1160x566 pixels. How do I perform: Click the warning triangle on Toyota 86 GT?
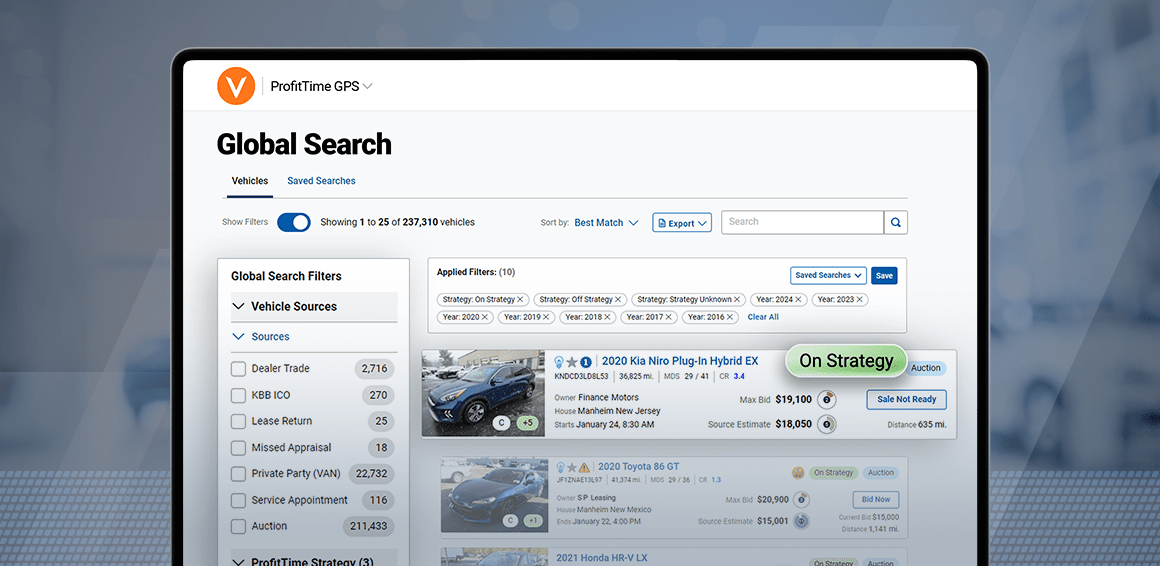coord(584,467)
